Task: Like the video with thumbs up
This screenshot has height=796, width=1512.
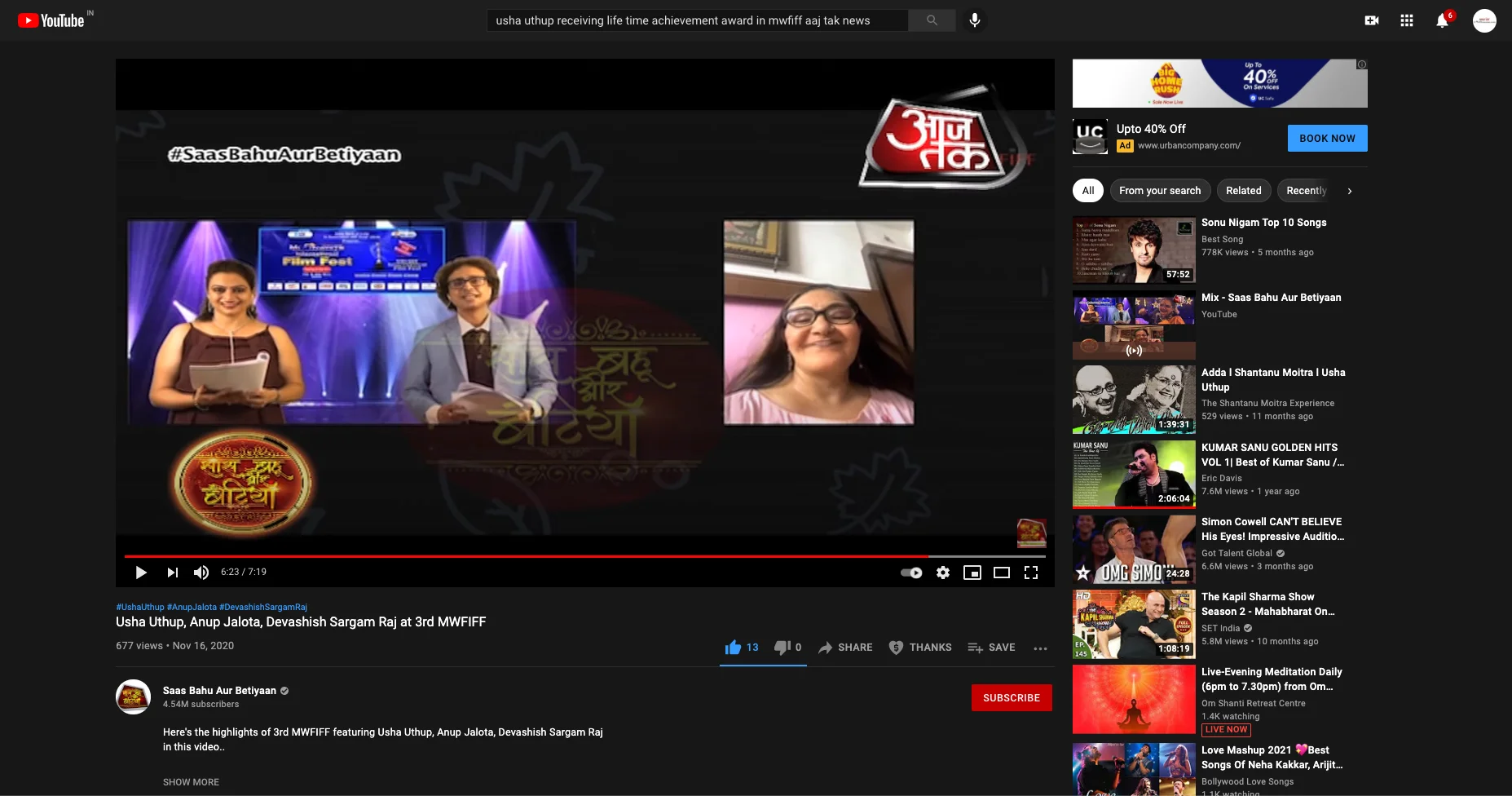Action: coord(742,648)
